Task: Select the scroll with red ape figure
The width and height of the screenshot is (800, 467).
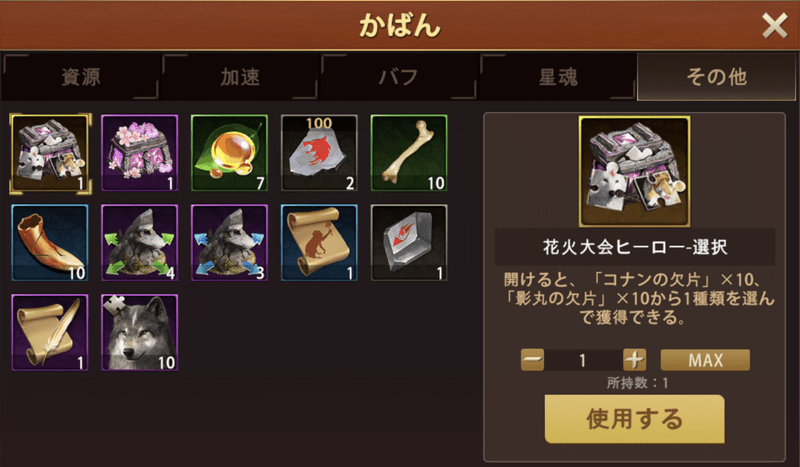Action: pos(319,242)
